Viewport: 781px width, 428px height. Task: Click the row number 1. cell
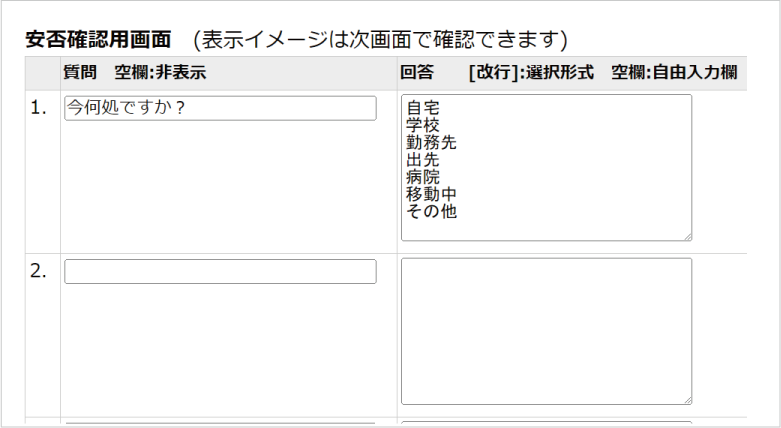39,109
